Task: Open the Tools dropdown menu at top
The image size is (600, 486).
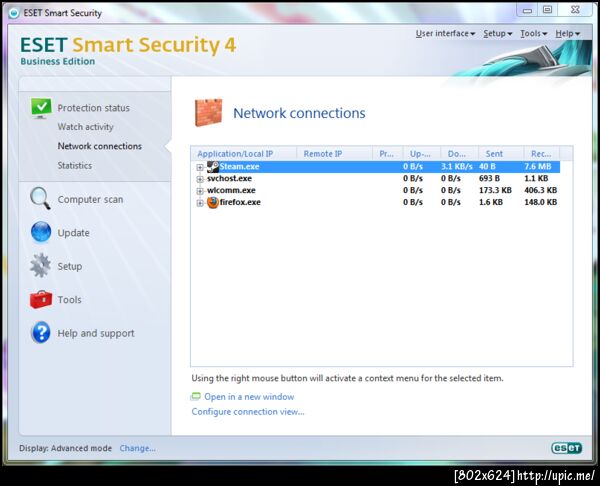Action: click(533, 34)
